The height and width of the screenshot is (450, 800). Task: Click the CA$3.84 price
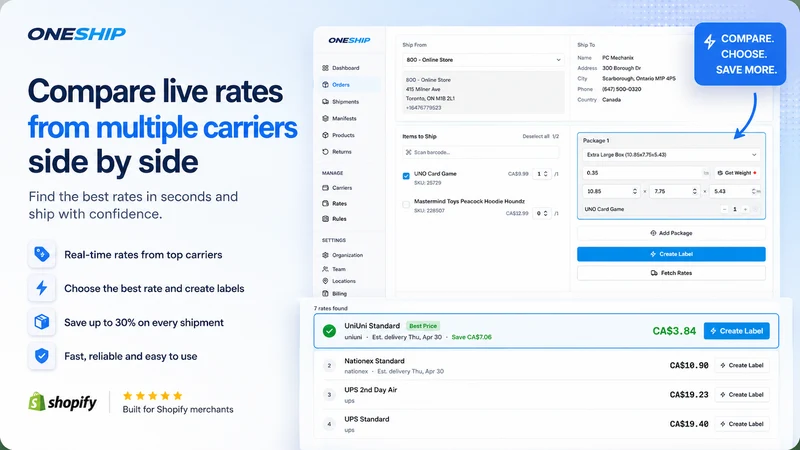pos(674,331)
